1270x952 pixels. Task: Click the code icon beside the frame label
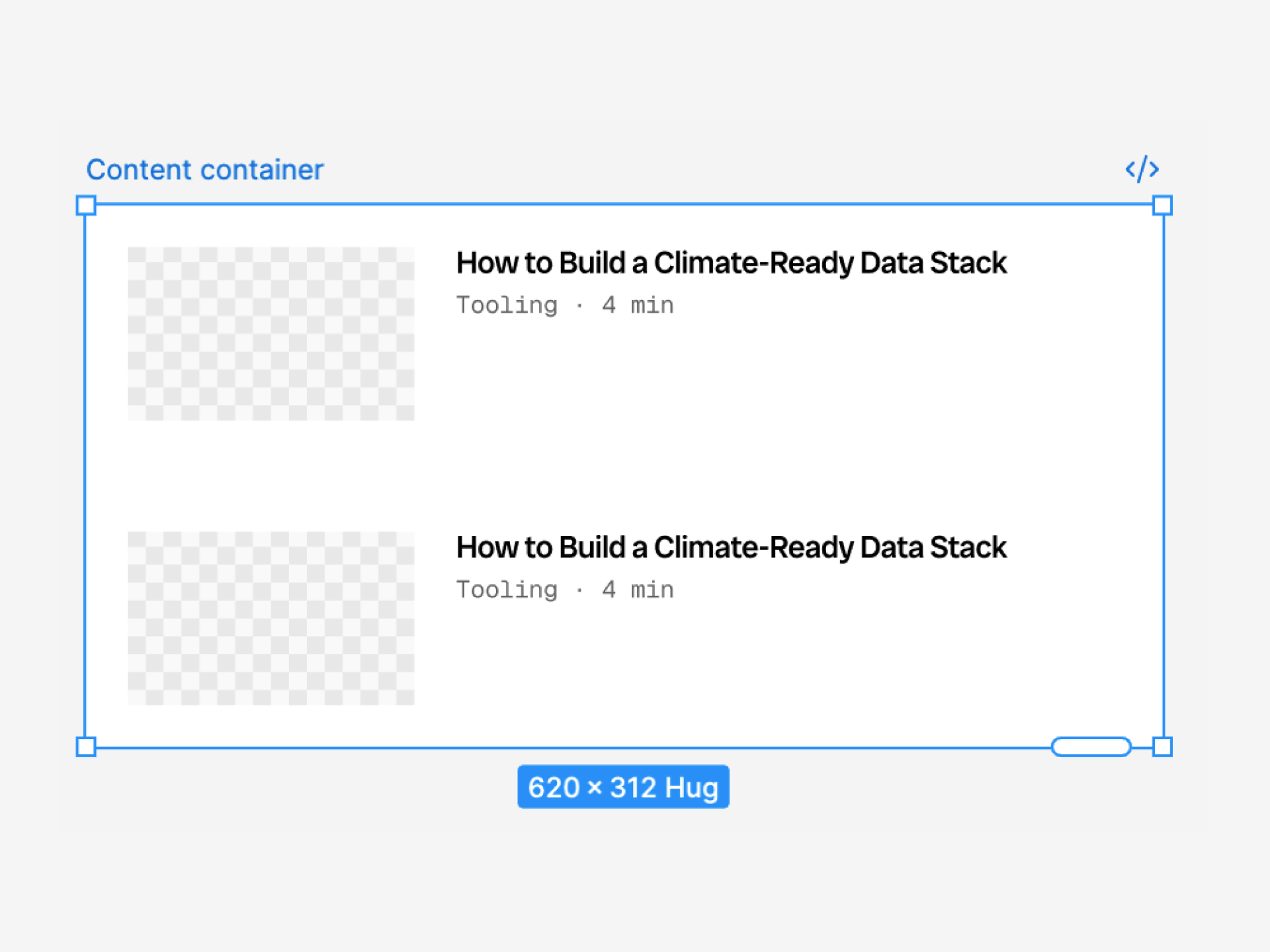tap(1142, 170)
